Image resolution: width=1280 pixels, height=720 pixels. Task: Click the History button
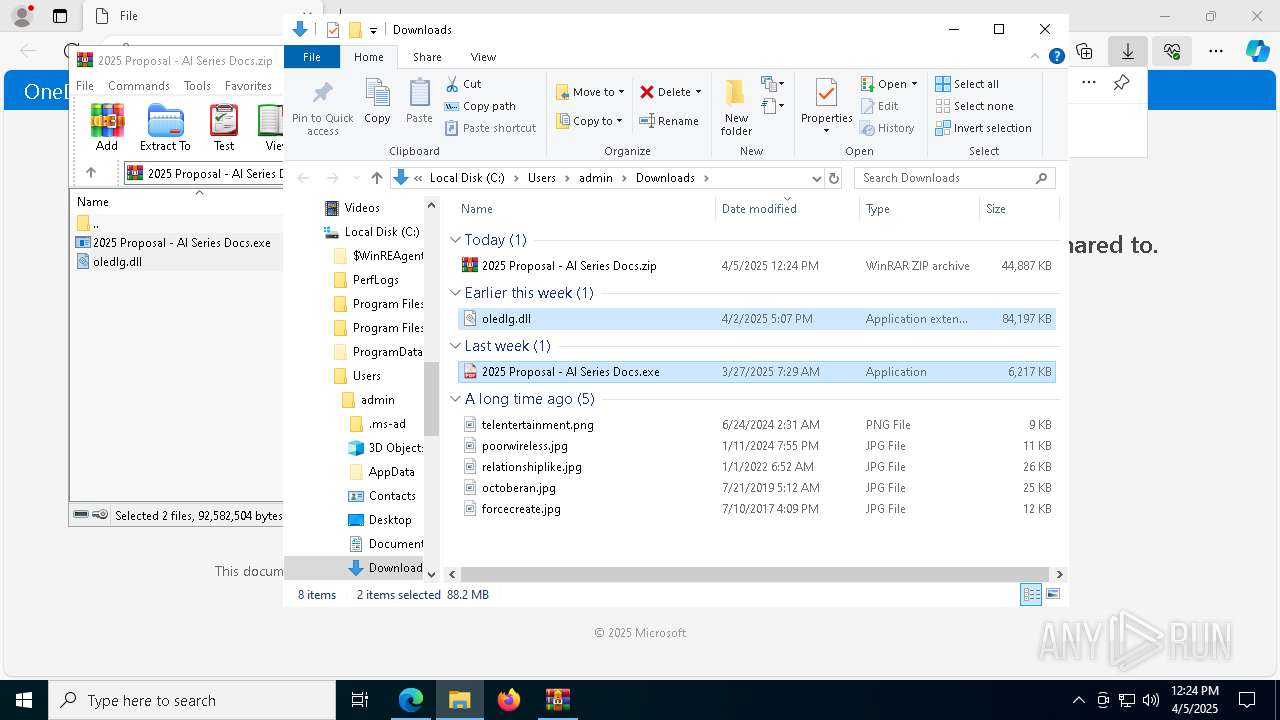click(x=887, y=128)
